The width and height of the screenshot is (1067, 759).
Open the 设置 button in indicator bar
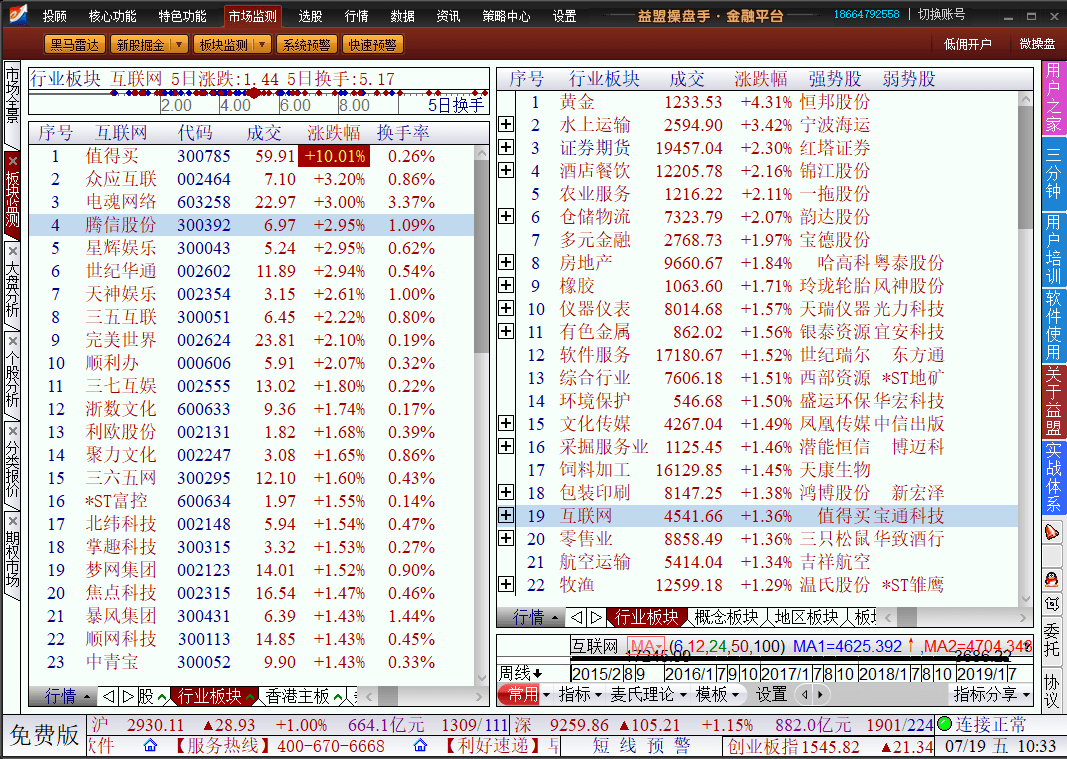point(772,694)
